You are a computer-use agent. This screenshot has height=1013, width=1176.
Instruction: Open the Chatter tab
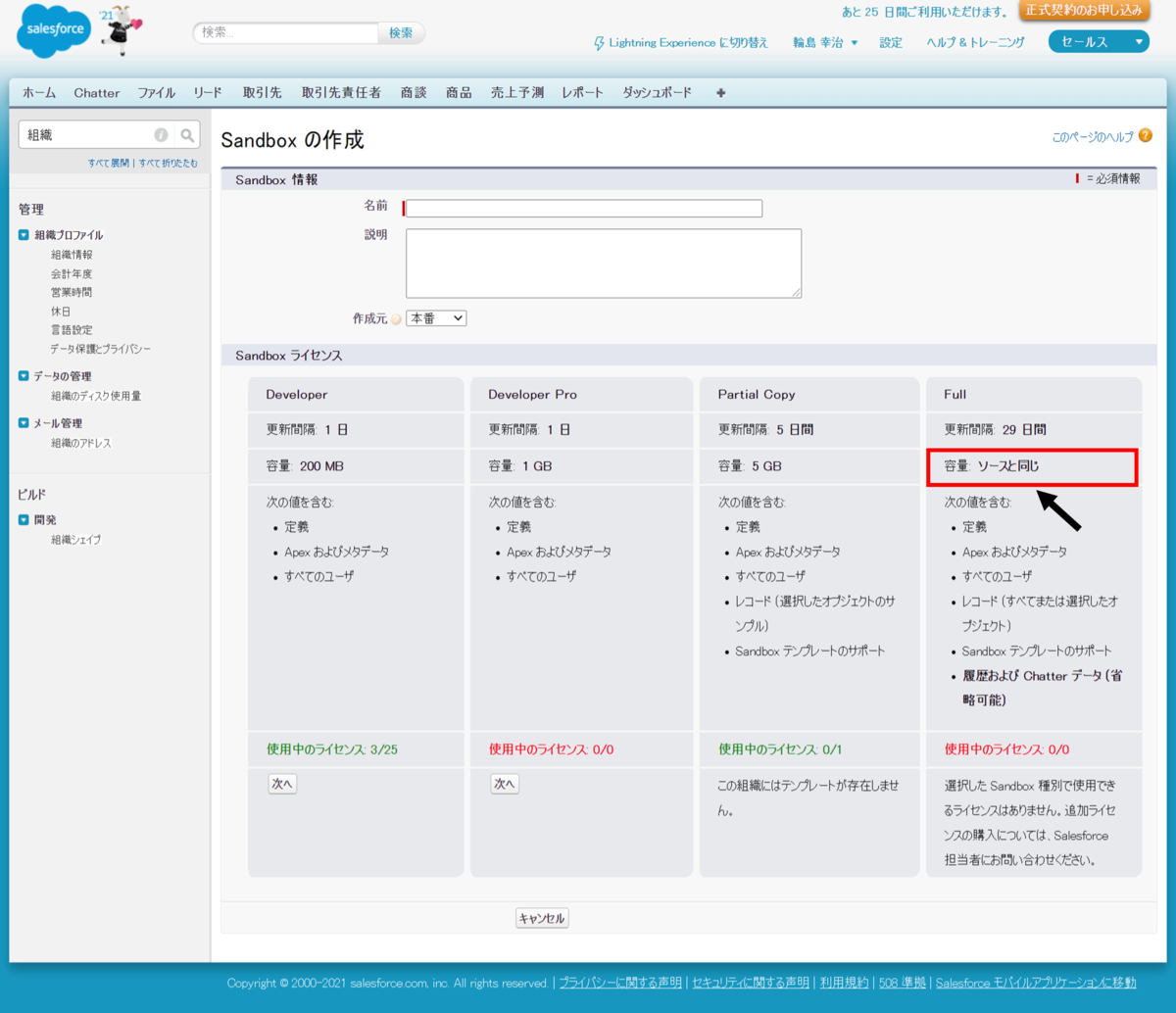[97, 93]
